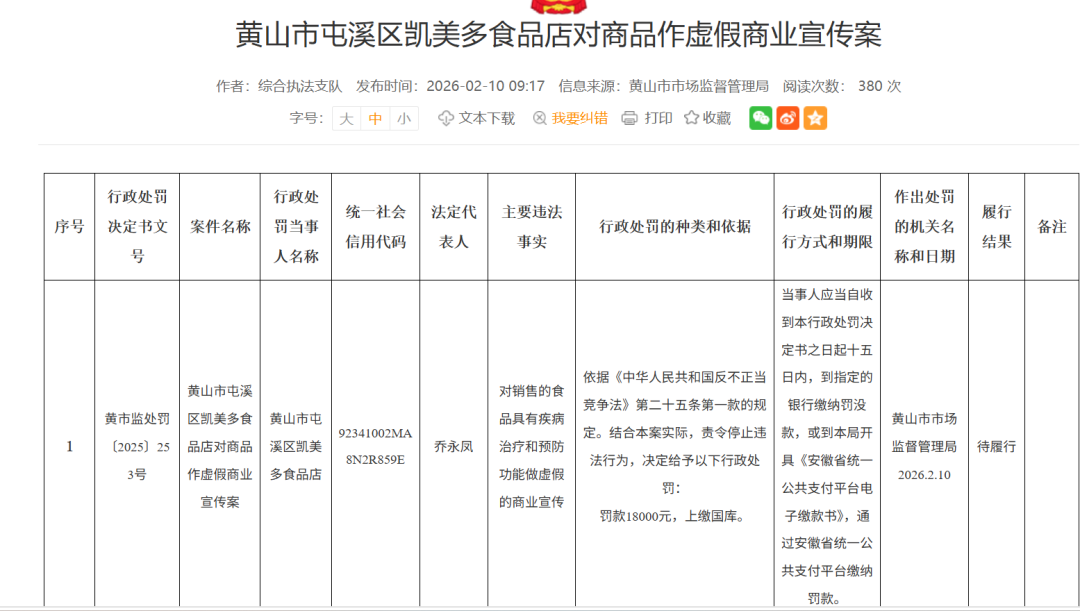Click the authority date 2026.2.10
This screenshot has height=611, width=1080.
924,475
